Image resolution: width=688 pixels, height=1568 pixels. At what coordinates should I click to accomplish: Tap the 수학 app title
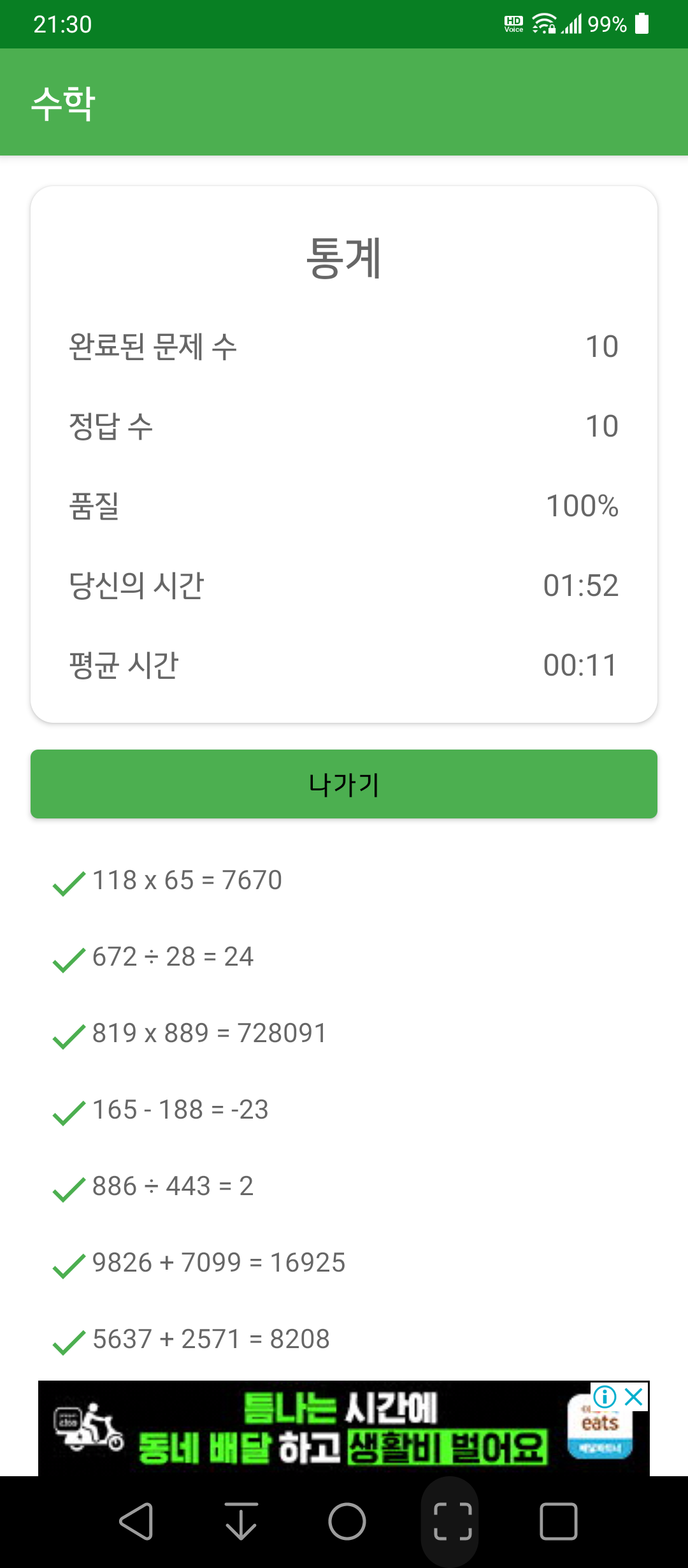tap(64, 103)
